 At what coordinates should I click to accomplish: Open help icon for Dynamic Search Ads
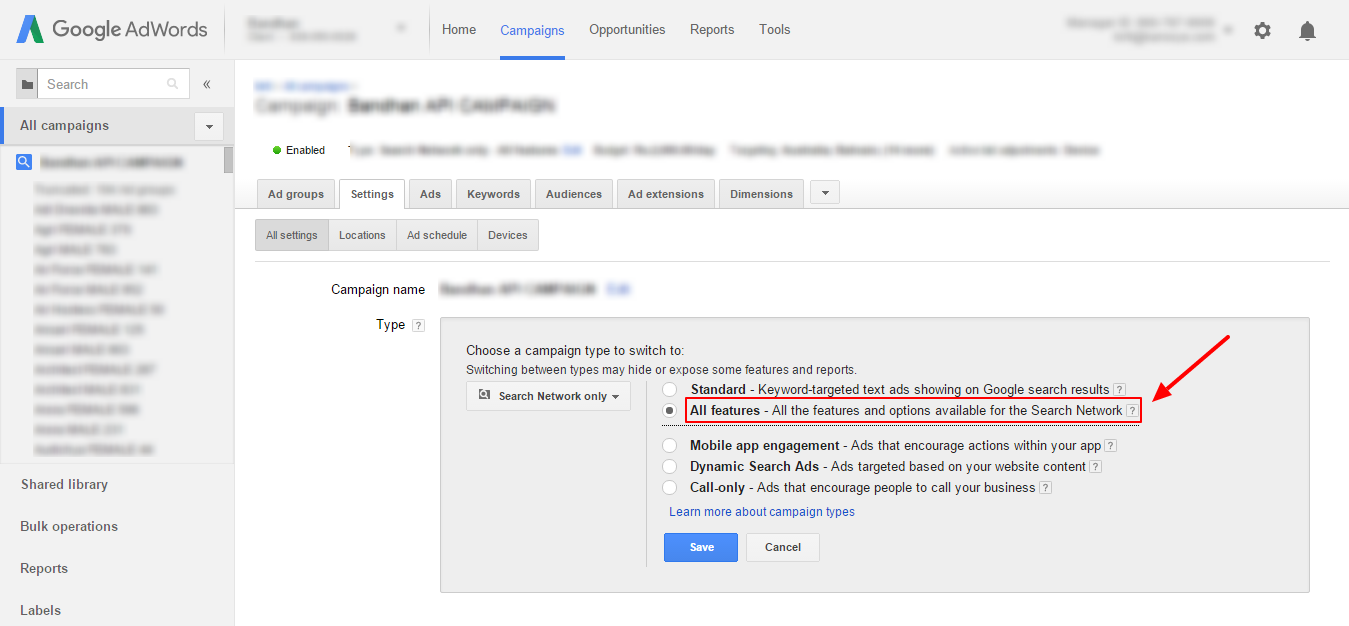coord(1096,467)
